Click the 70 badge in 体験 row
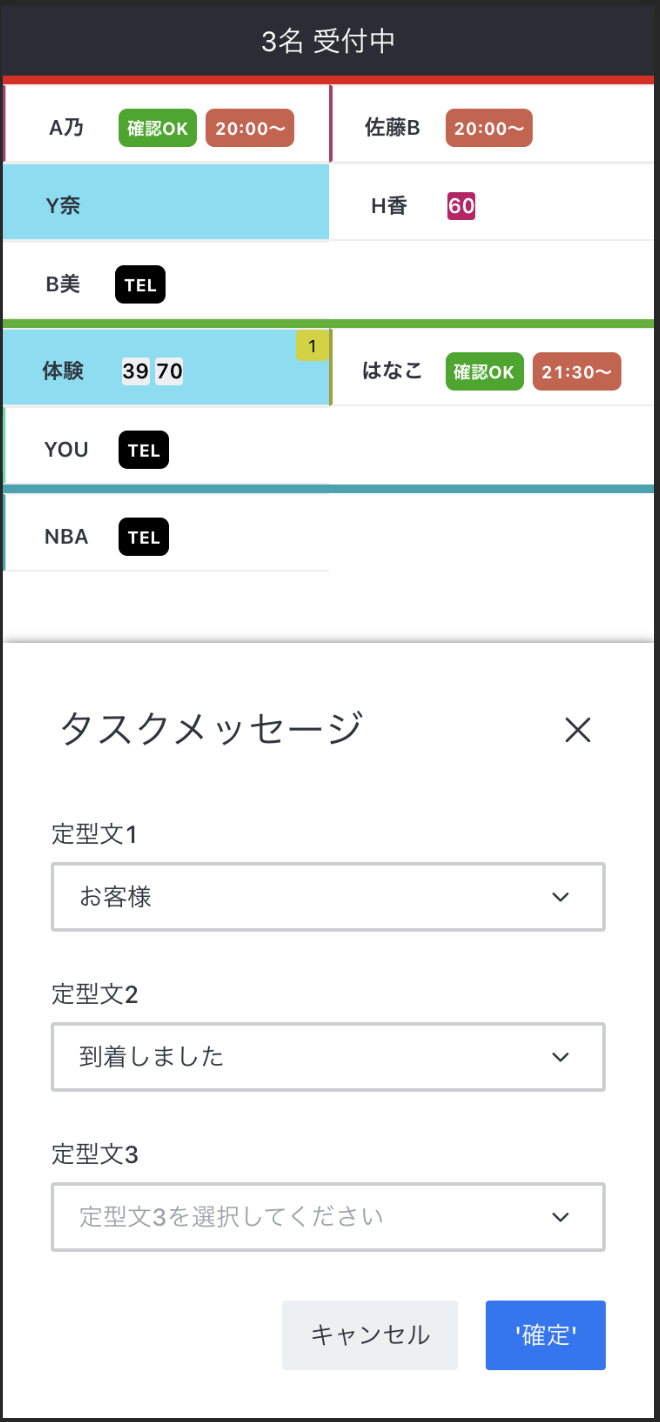Image resolution: width=660 pixels, height=1422 pixels. 170,372
